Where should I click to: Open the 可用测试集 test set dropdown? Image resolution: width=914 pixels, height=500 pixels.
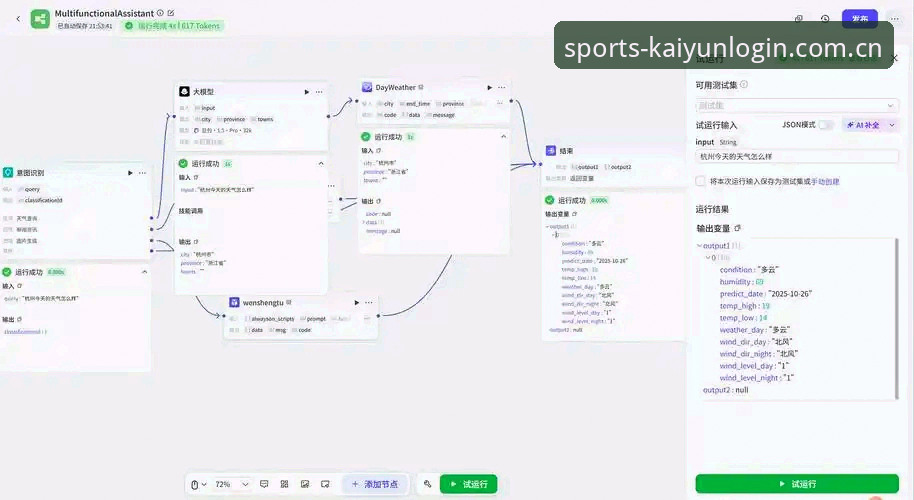(x=796, y=105)
